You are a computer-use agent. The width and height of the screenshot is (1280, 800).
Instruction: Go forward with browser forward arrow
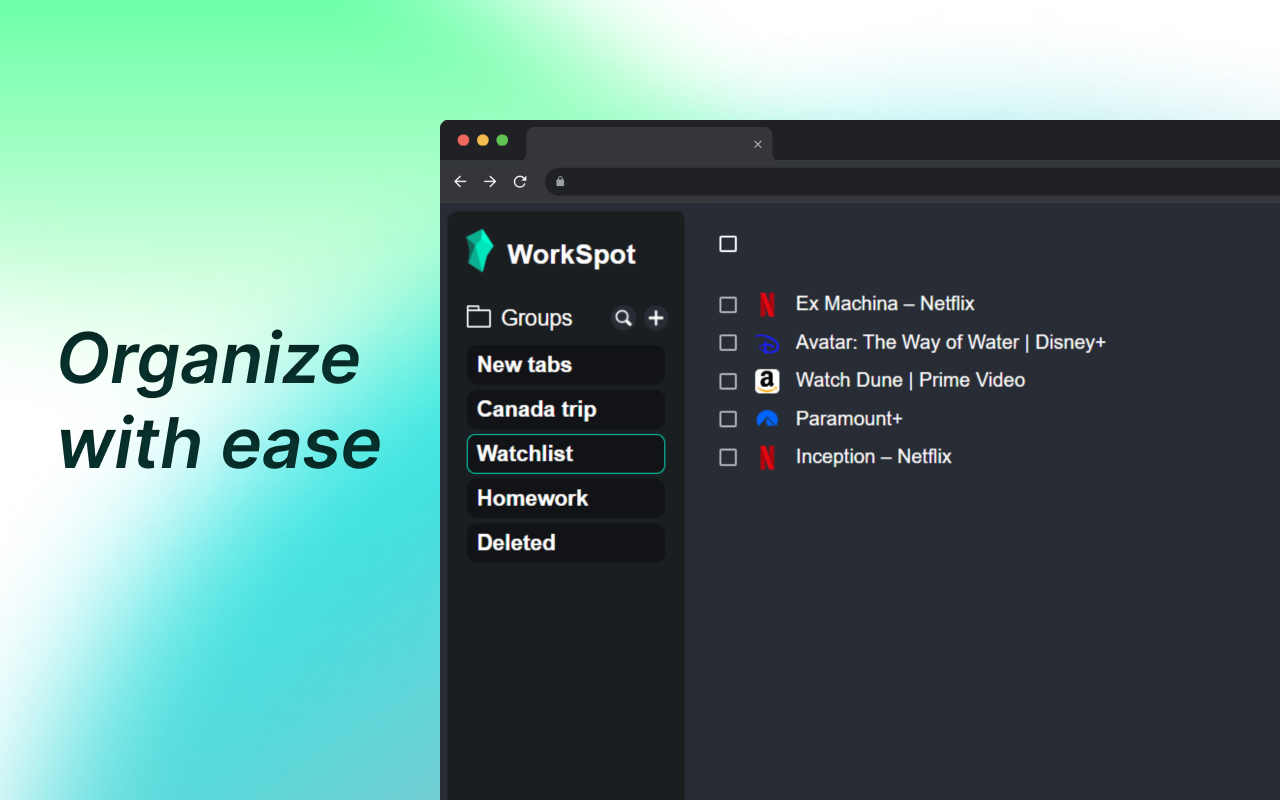(x=490, y=181)
